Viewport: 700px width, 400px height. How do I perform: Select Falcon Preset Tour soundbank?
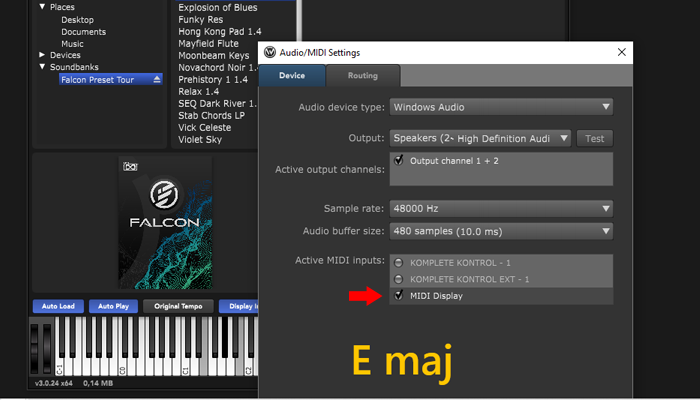click(x=111, y=79)
